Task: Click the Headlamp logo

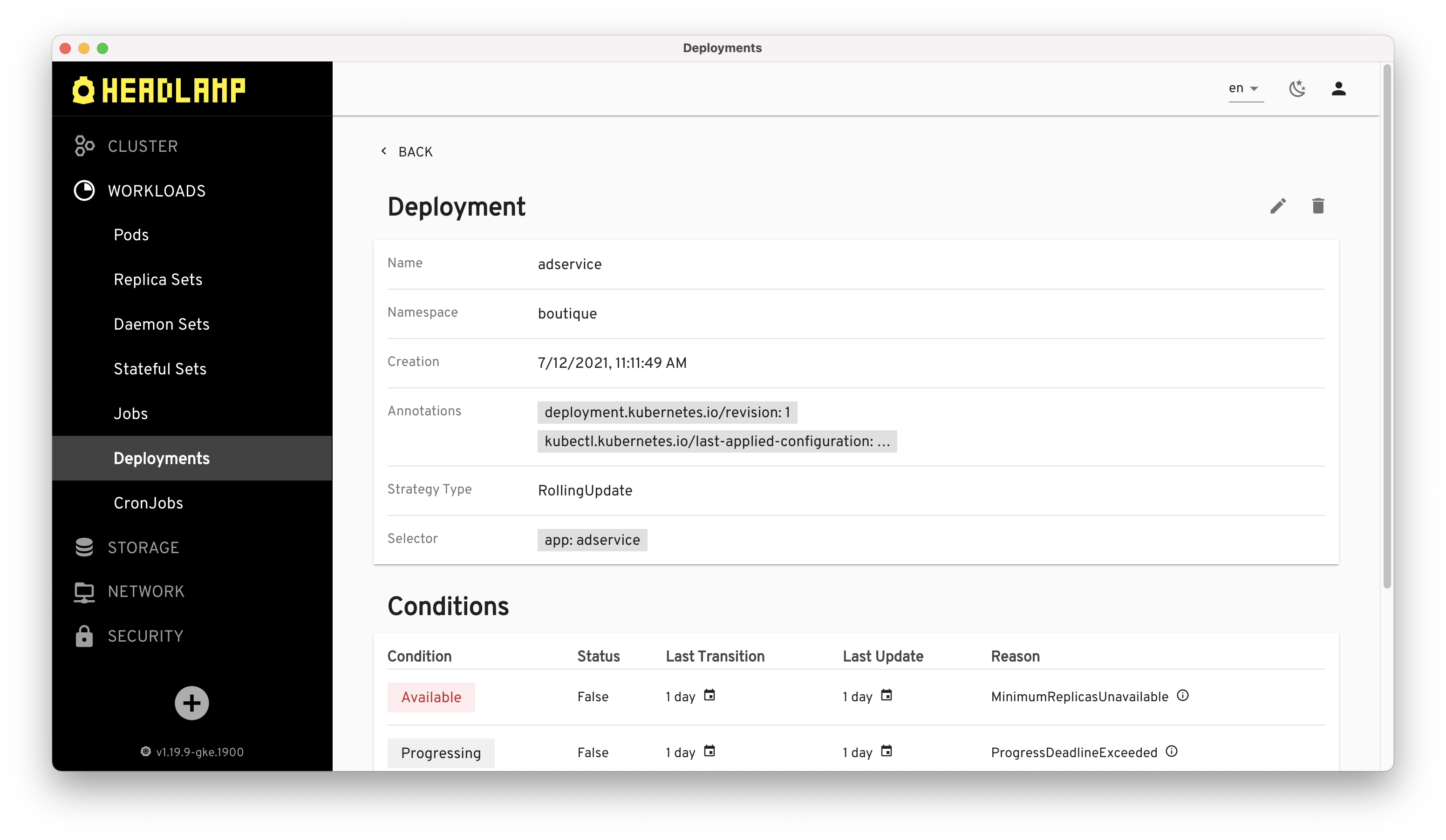Action: point(159,90)
